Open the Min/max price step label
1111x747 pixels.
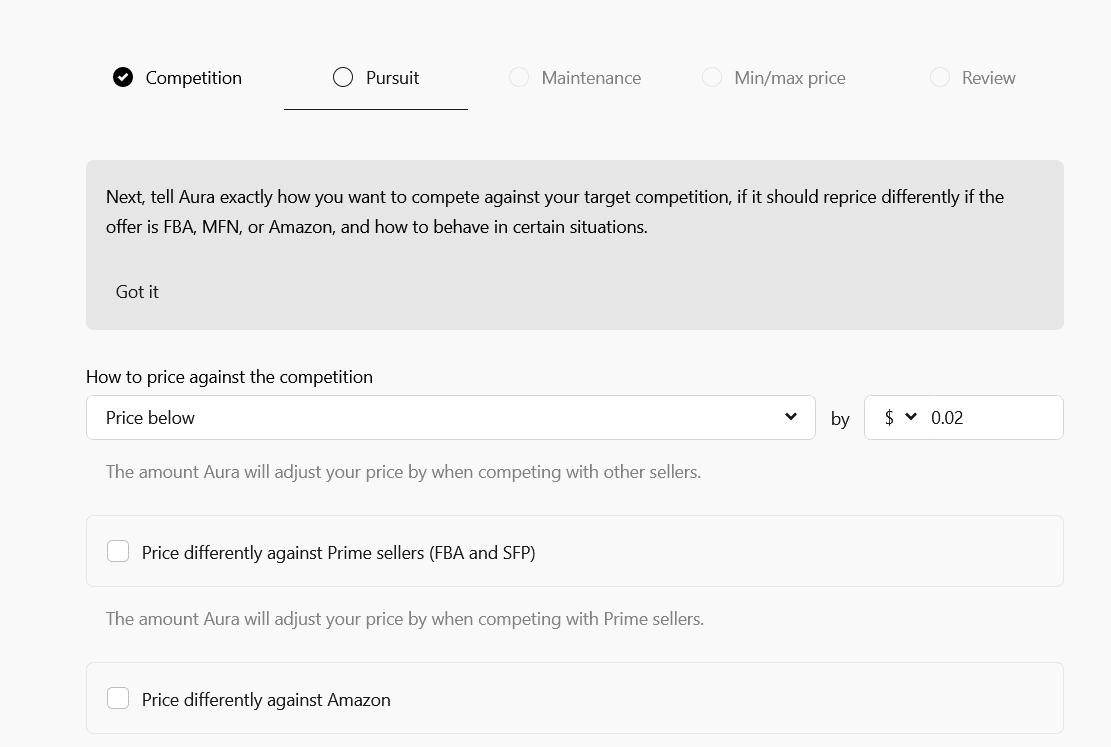click(x=789, y=78)
